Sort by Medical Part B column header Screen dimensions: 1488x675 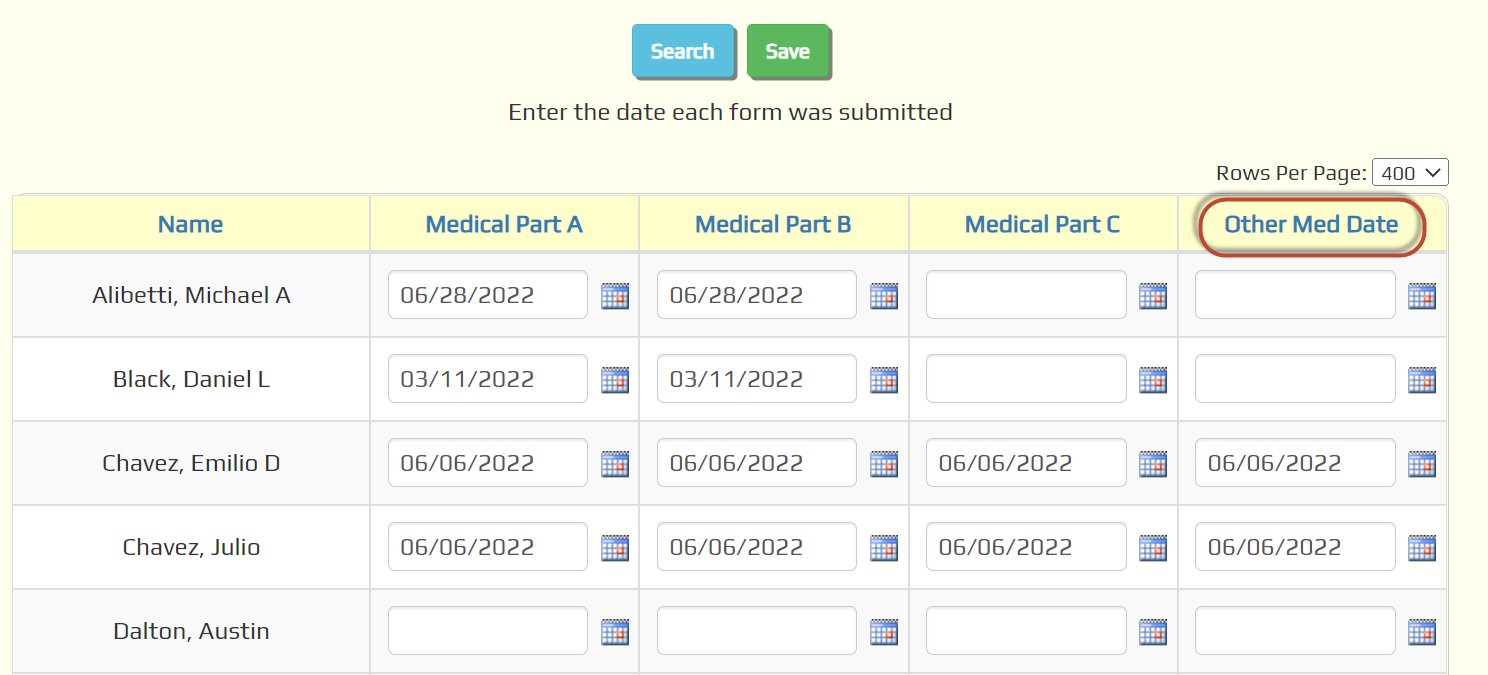click(x=773, y=224)
